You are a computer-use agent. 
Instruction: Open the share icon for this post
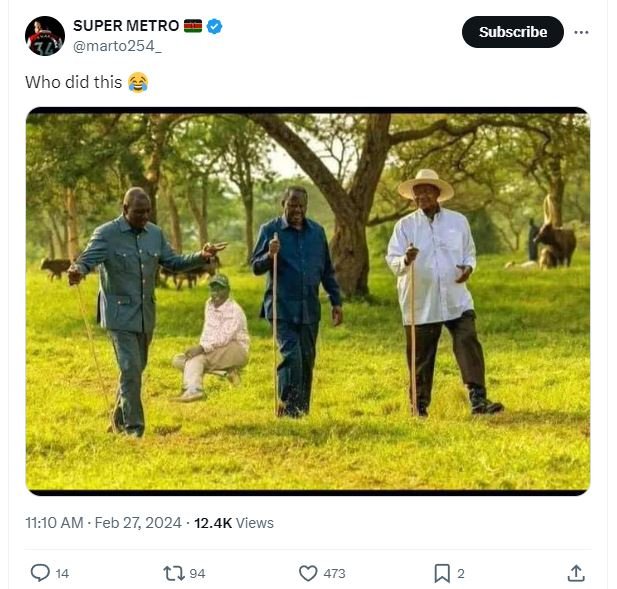pyautogui.click(x=576, y=573)
